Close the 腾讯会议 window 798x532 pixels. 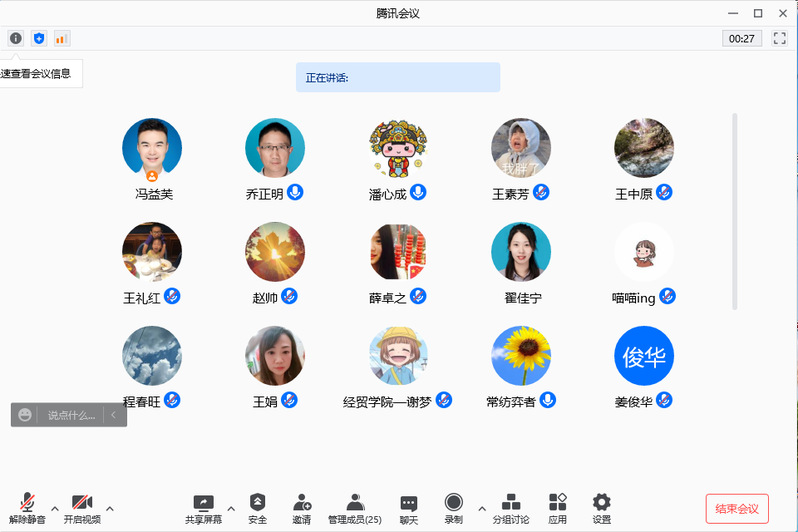pyautogui.click(x=783, y=13)
